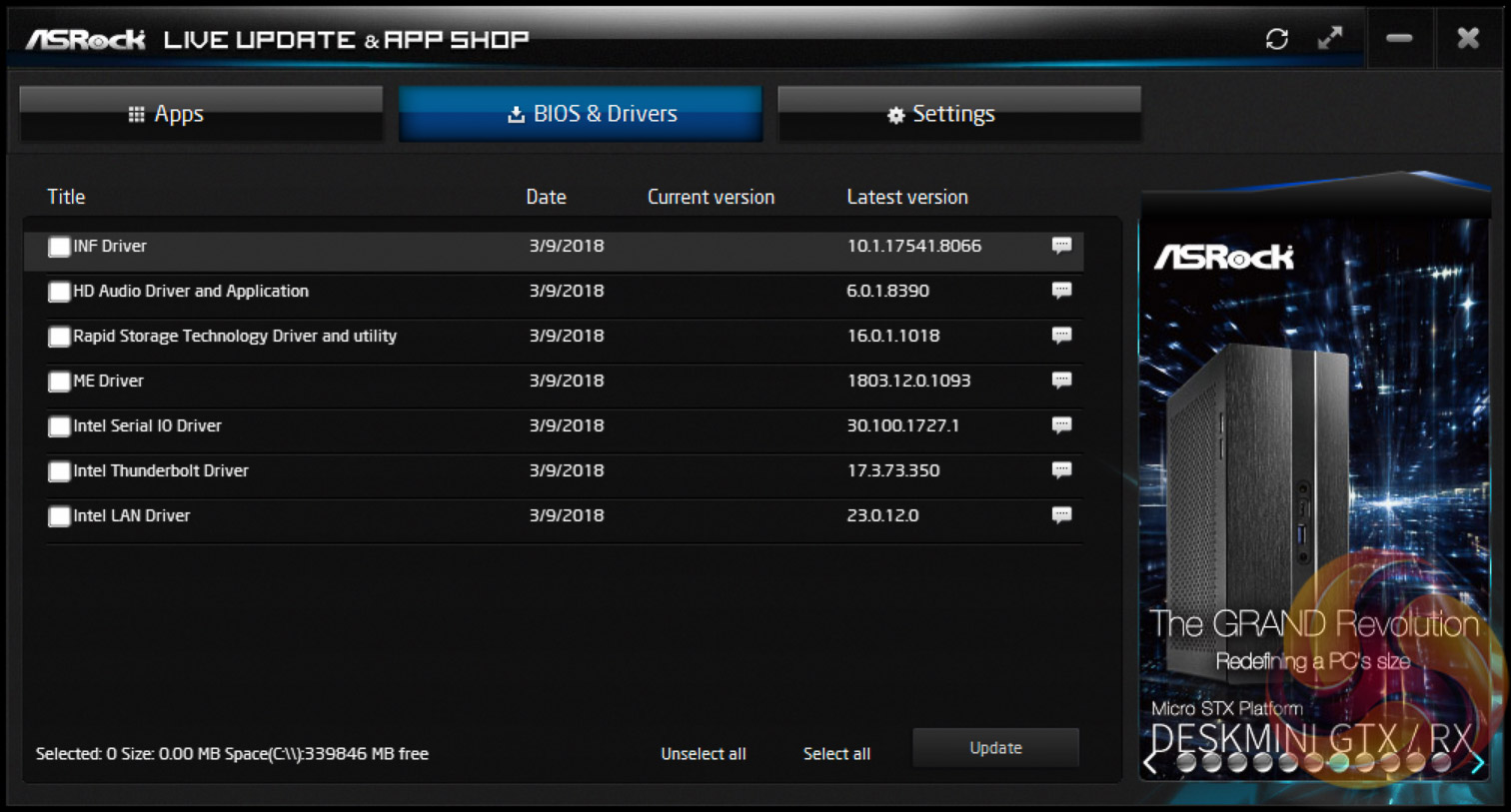Click Intel LAN version 23.0.12.0

pos(883,515)
